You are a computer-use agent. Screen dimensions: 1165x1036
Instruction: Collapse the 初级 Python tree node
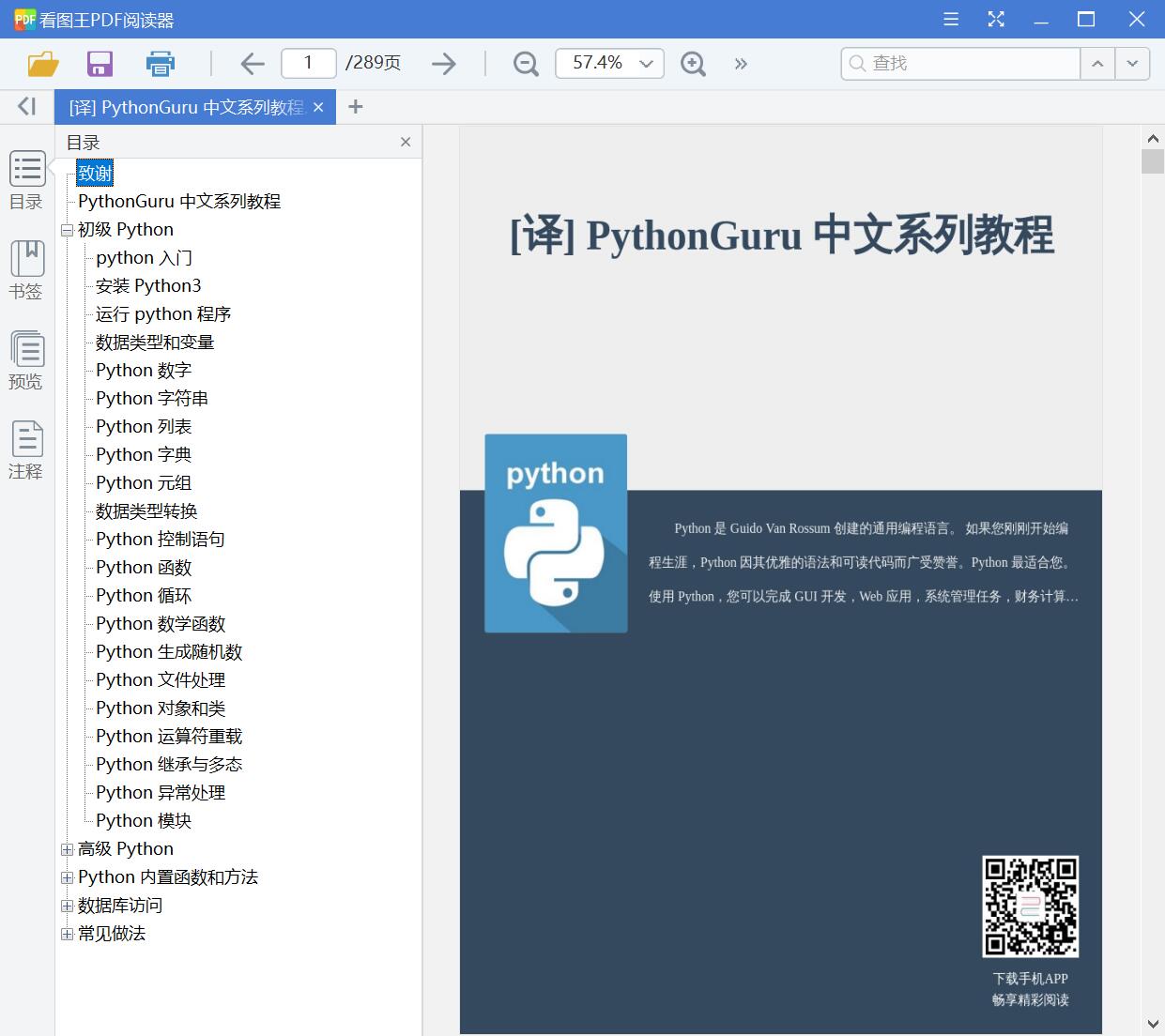click(x=67, y=229)
